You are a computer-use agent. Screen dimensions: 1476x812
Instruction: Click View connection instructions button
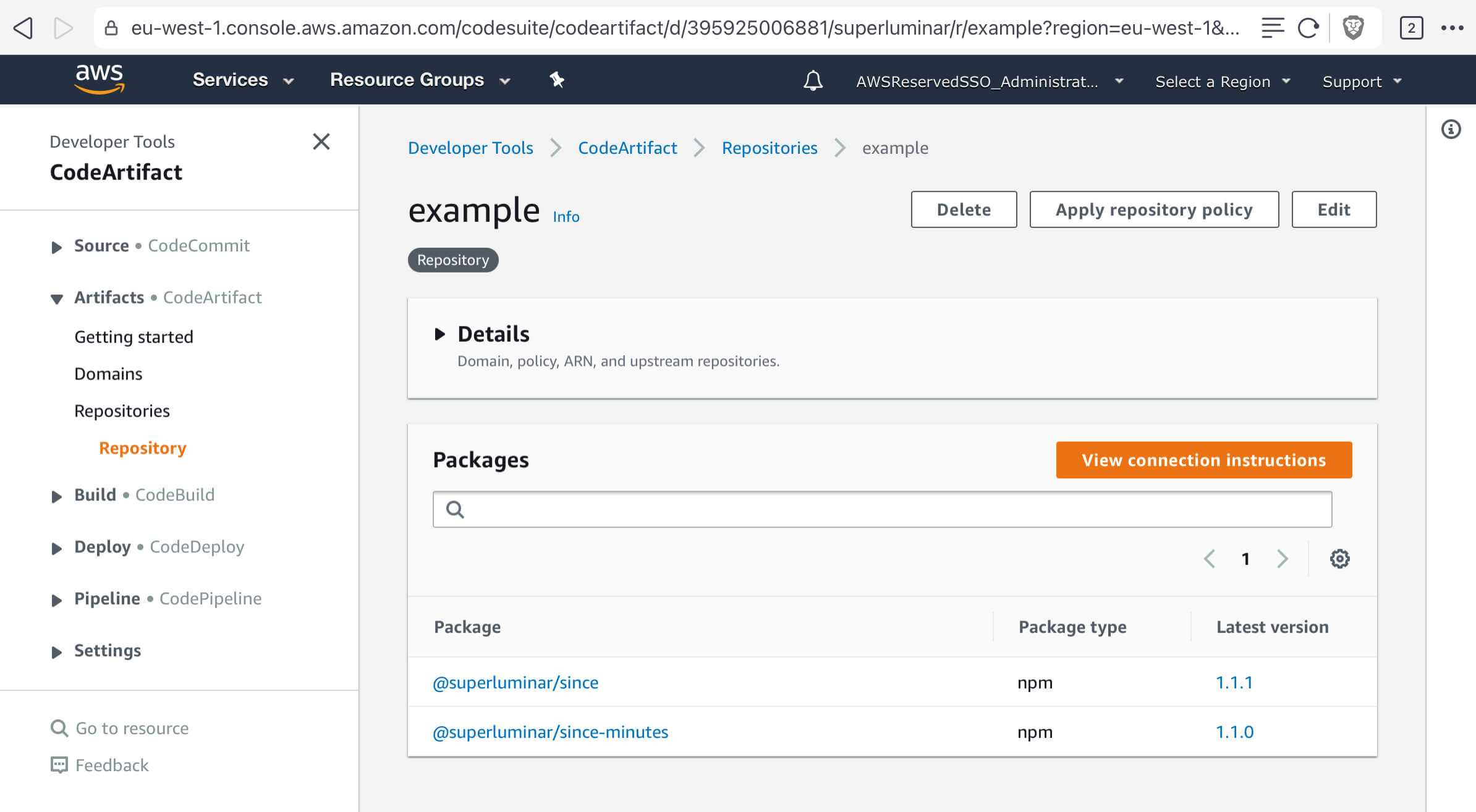pyautogui.click(x=1203, y=460)
